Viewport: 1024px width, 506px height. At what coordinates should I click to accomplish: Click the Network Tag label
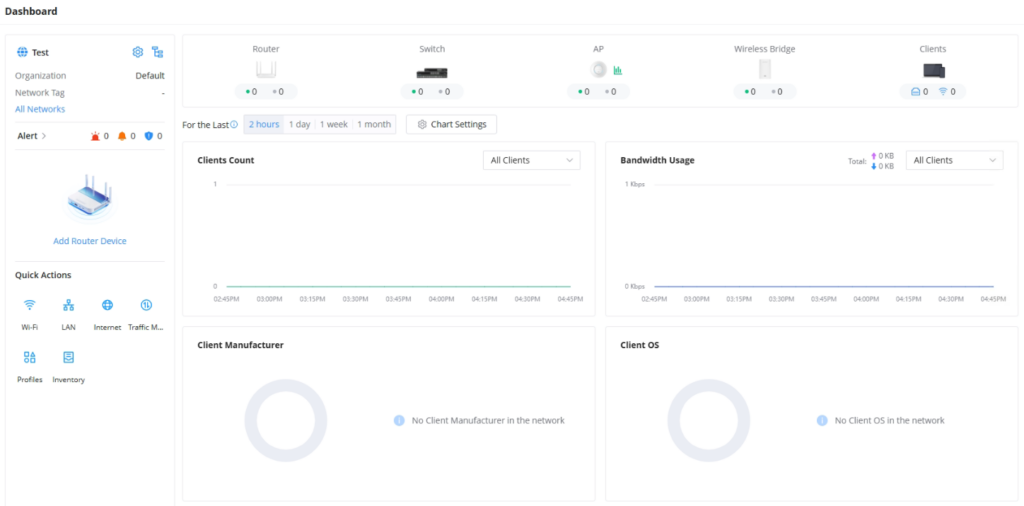click(40, 93)
